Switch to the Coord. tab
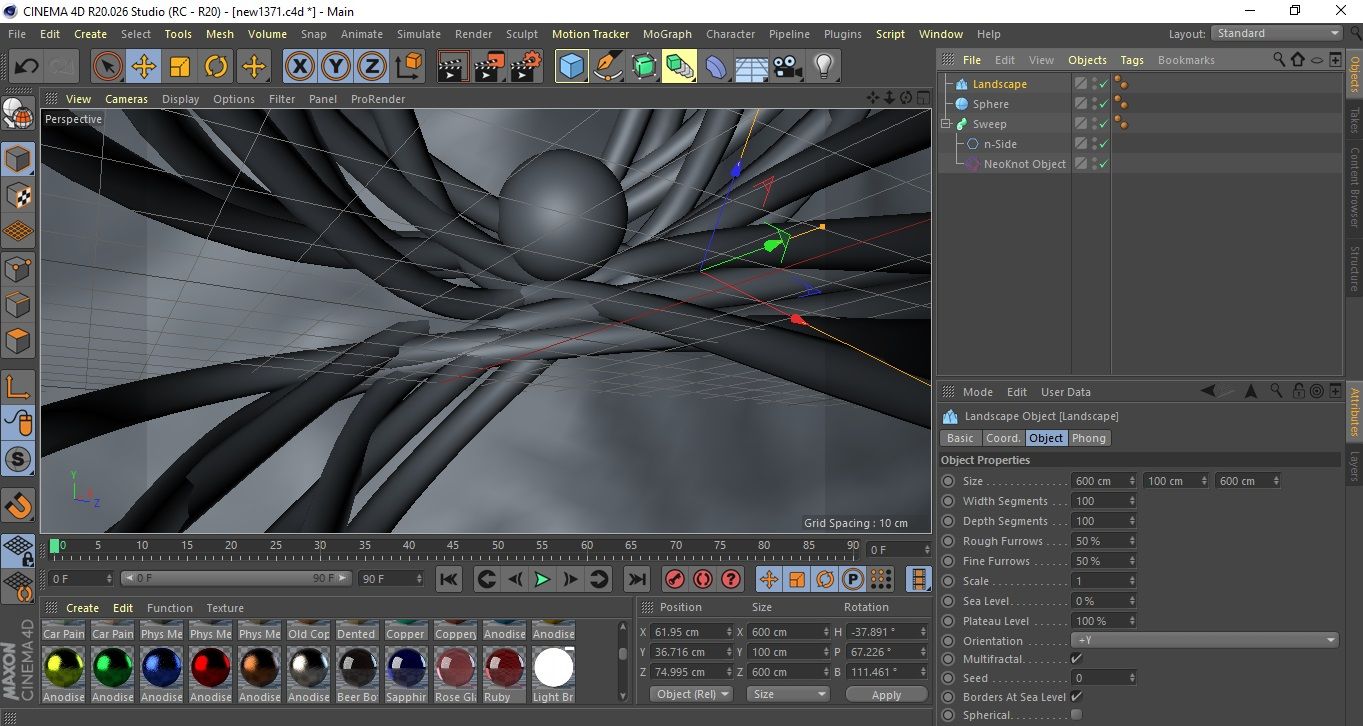The image size is (1363, 726). [1003, 438]
